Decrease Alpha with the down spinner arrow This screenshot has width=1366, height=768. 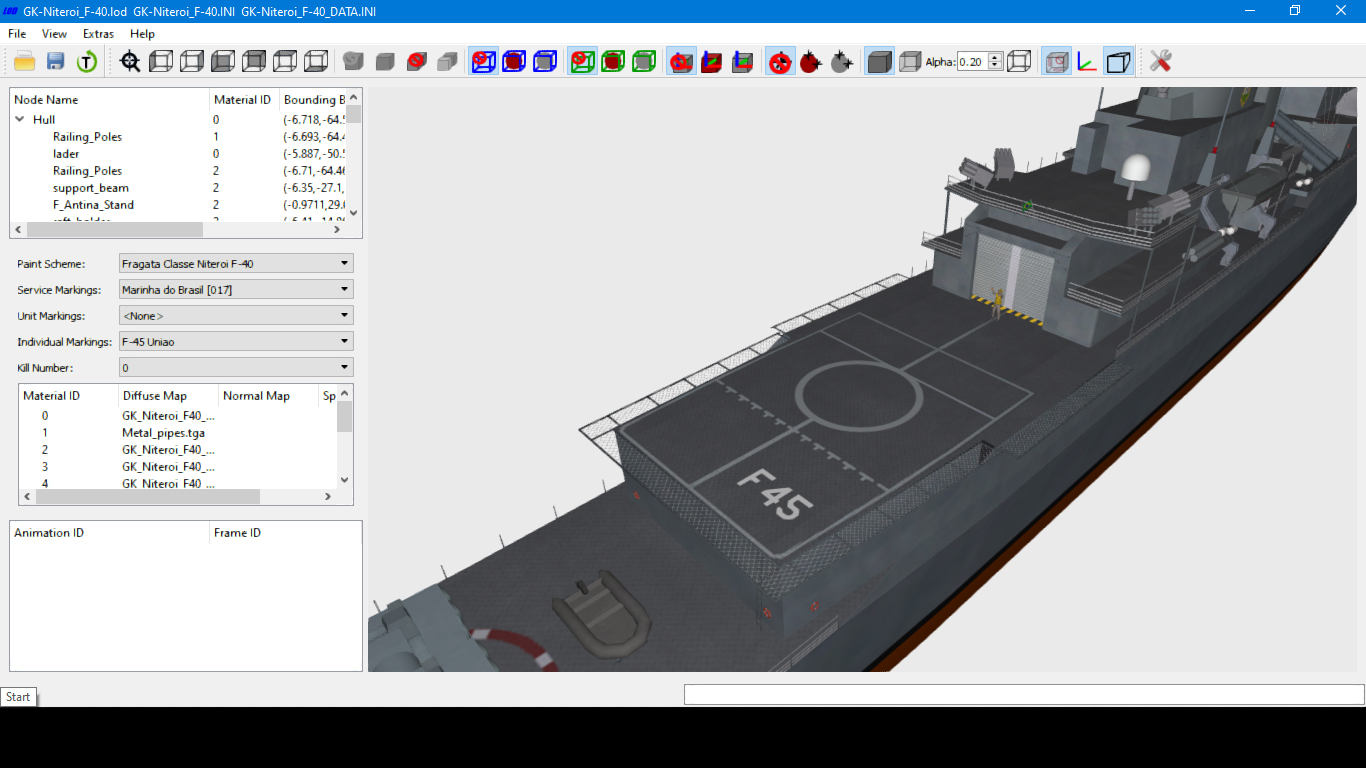tap(995, 66)
